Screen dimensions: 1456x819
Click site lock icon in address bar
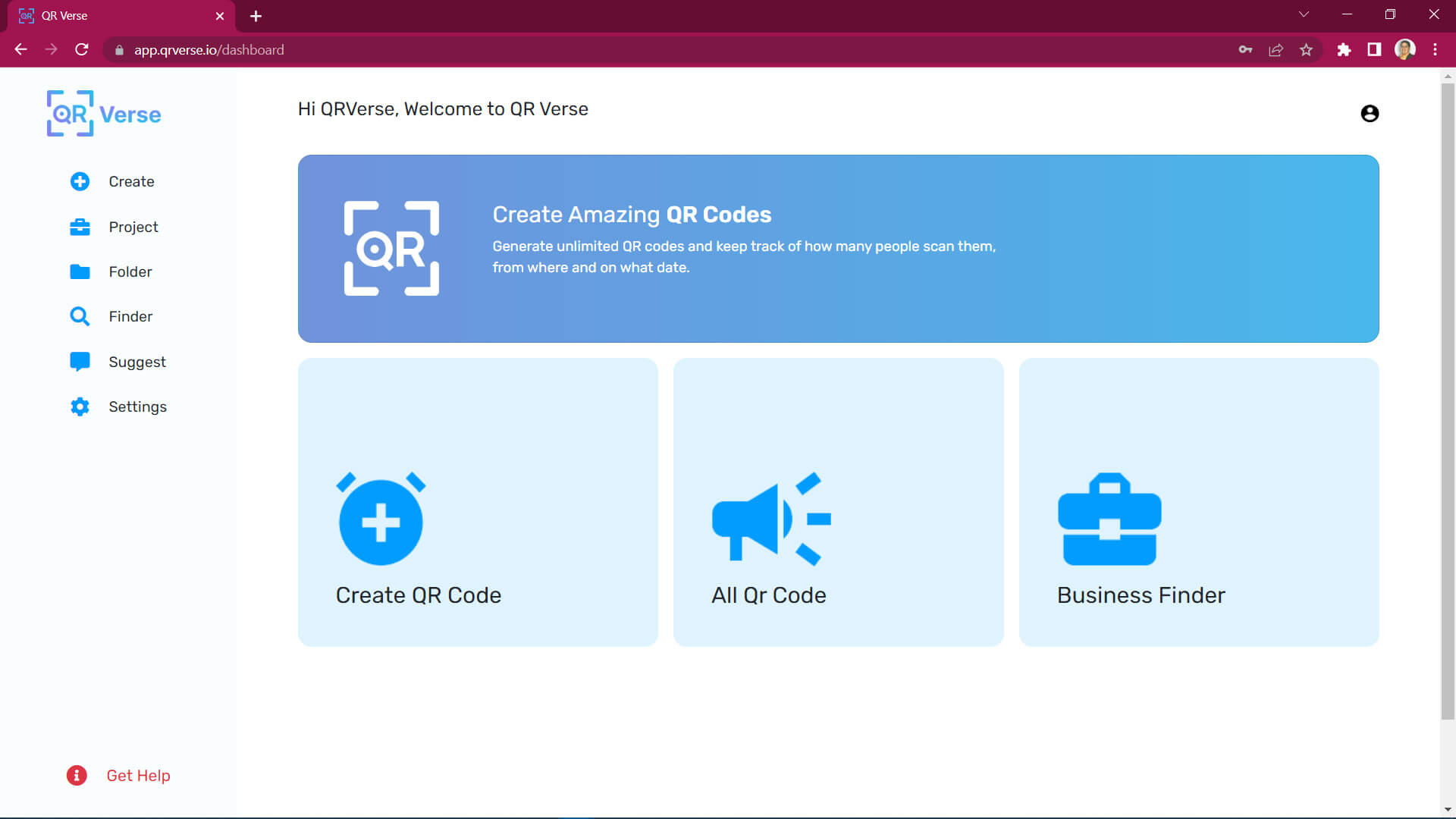(119, 50)
